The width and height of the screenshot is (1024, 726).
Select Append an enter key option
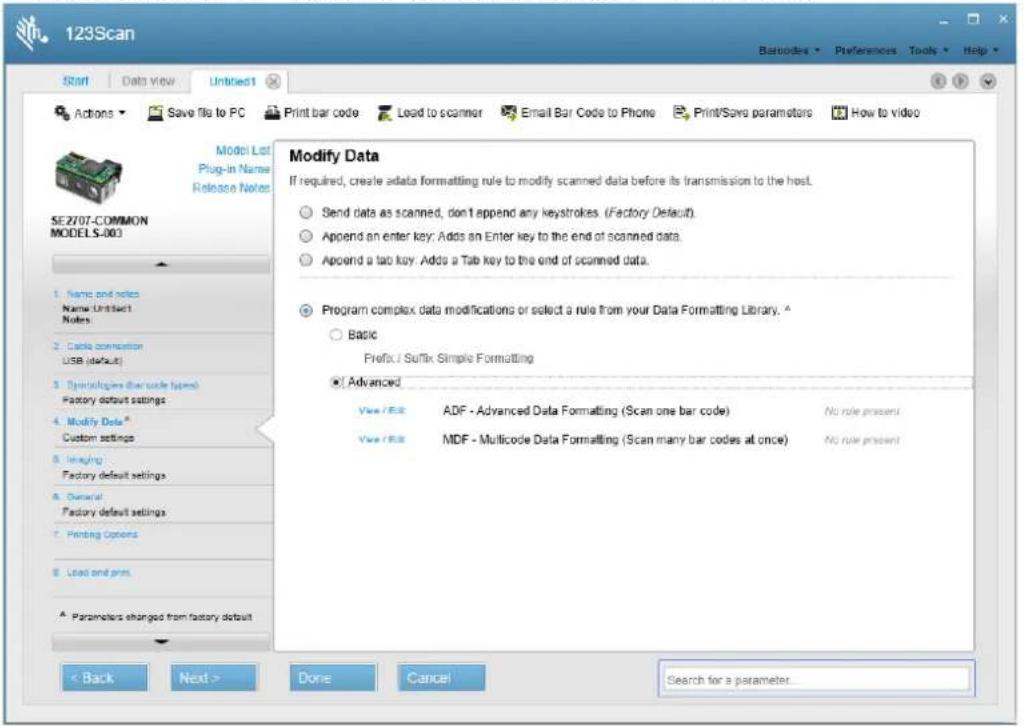[306, 236]
